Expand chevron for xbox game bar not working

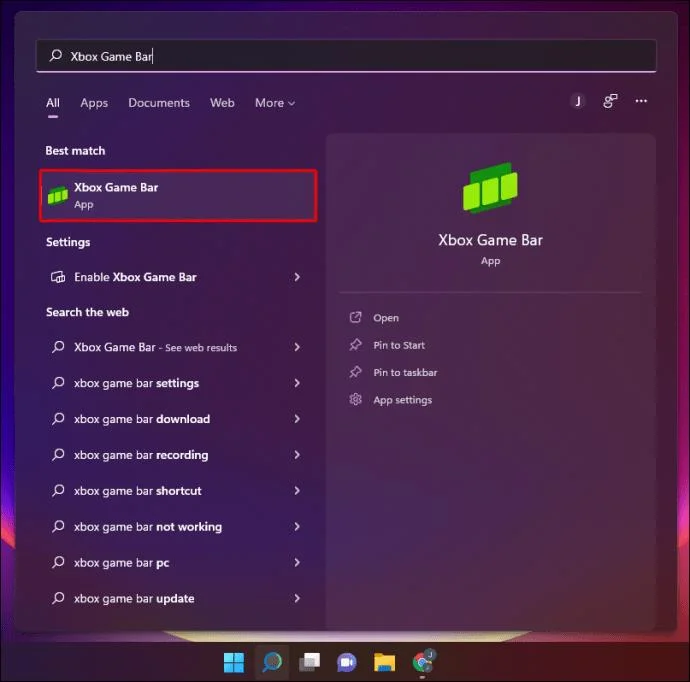pos(297,527)
